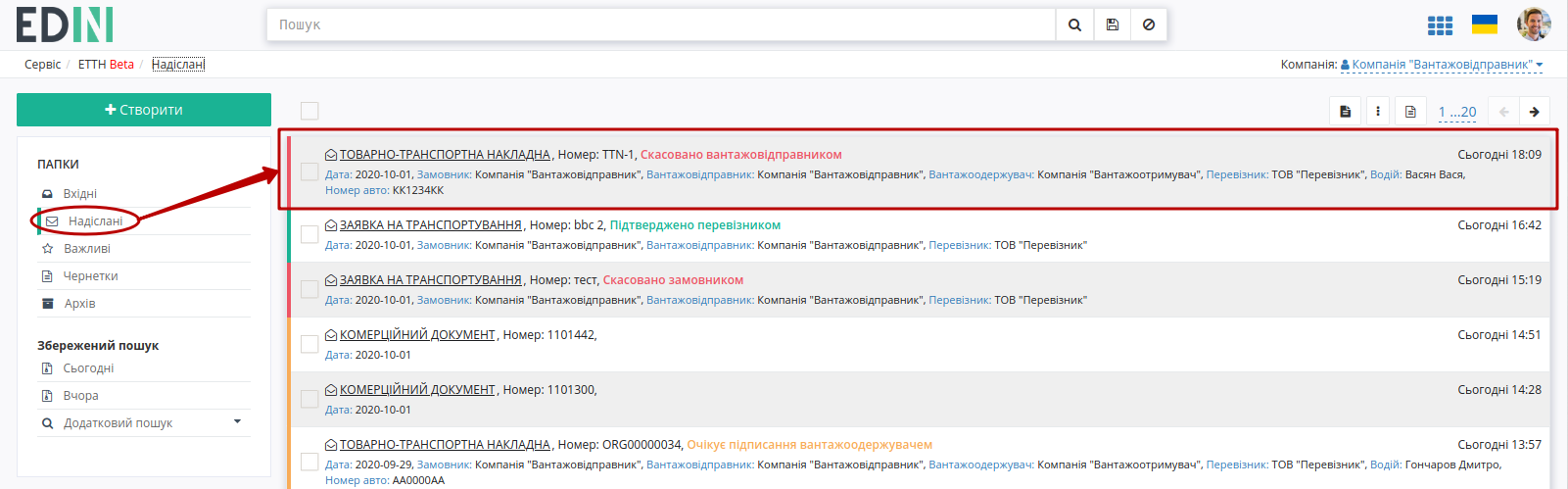The height and width of the screenshot is (489, 1568).
Task: Go to next page arrow
Action: pyautogui.click(x=1535, y=112)
